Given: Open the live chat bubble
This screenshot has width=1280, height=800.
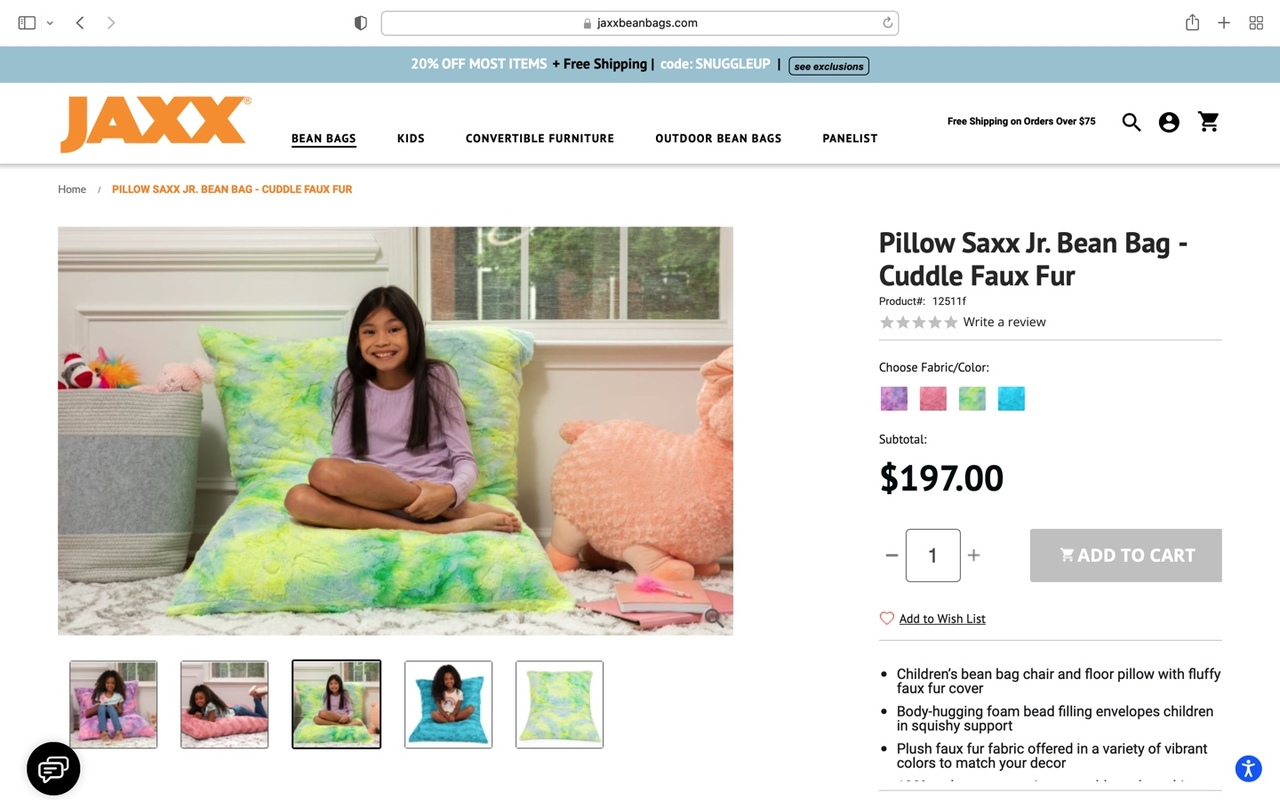Looking at the screenshot, I should [x=53, y=769].
